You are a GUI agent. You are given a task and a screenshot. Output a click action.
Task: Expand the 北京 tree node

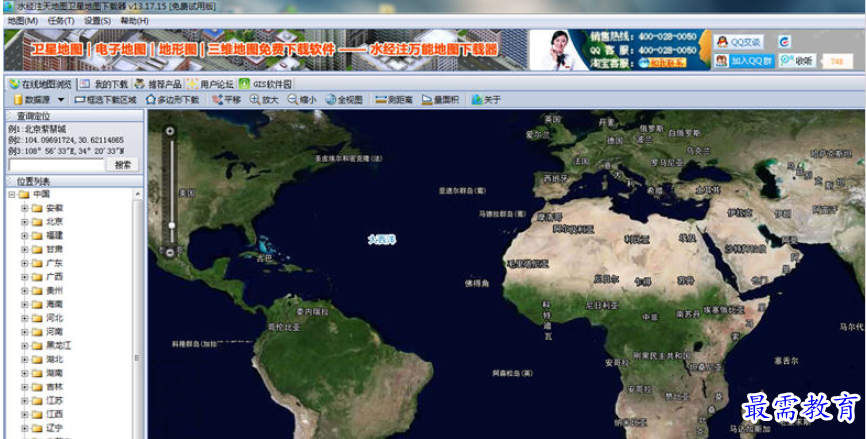click(24, 222)
